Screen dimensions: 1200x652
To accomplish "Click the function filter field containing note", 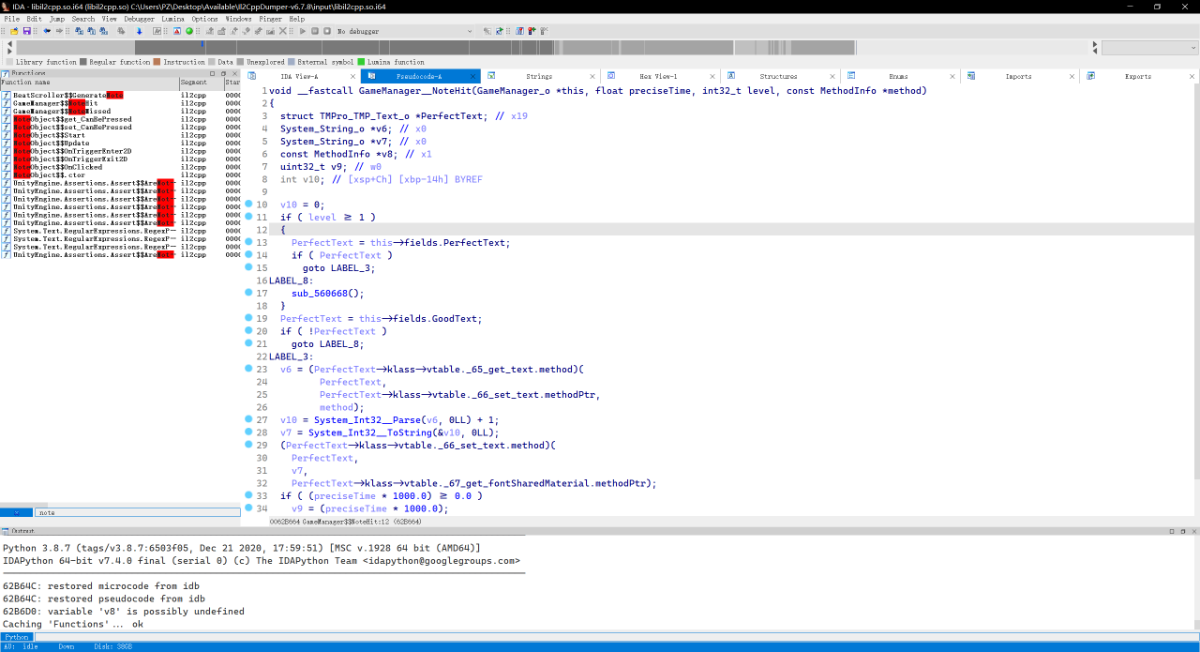I will 138,512.
